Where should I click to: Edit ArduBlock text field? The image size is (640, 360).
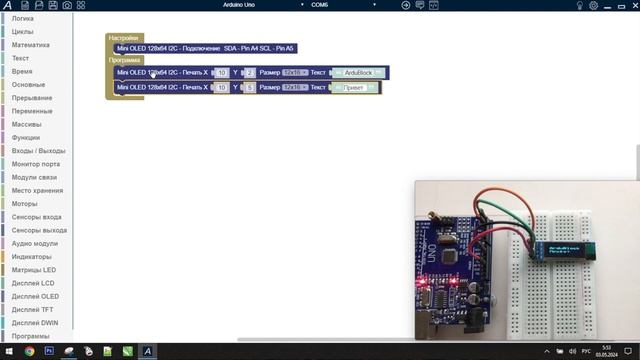[x=358, y=73]
